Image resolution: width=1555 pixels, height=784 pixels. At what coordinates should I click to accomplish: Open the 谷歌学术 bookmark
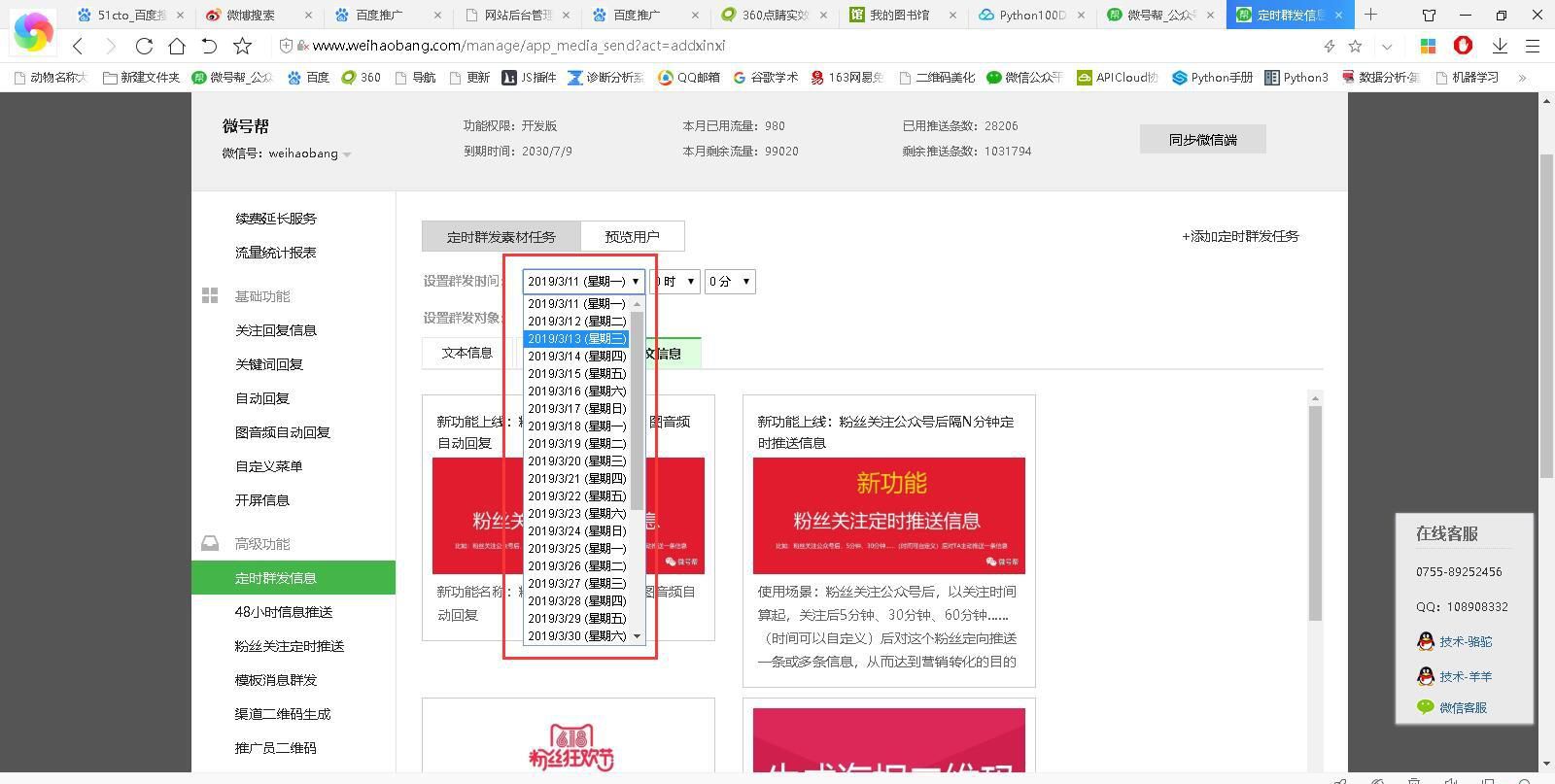[x=766, y=78]
